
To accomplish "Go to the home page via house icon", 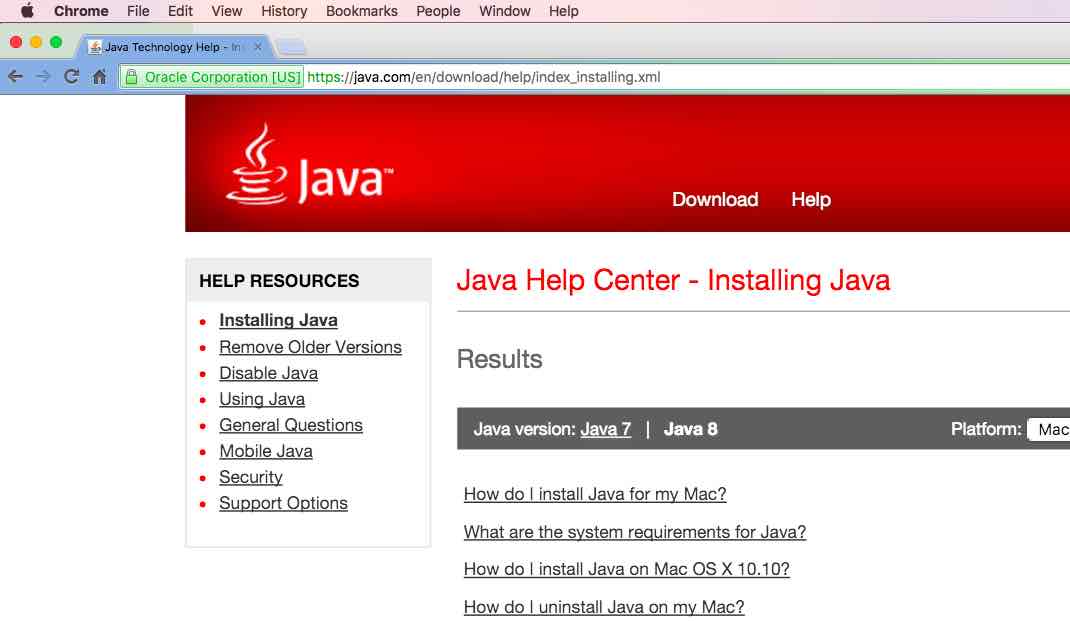I will coord(100,76).
